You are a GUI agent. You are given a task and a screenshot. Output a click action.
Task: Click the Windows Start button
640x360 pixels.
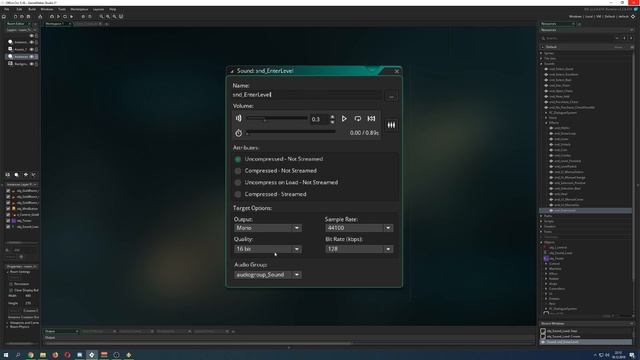coord(6,355)
